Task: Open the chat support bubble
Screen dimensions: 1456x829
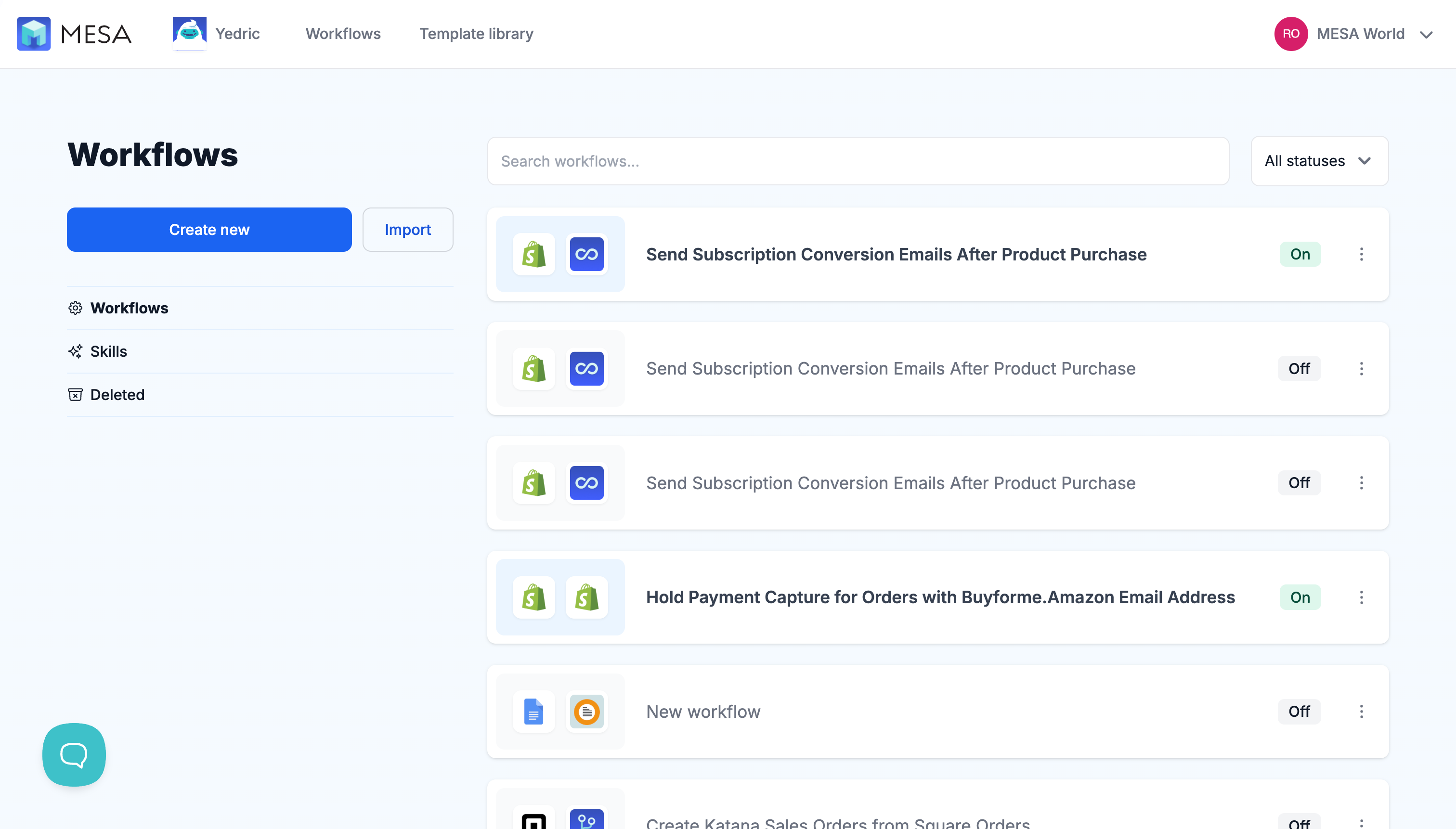Action: coord(74,754)
